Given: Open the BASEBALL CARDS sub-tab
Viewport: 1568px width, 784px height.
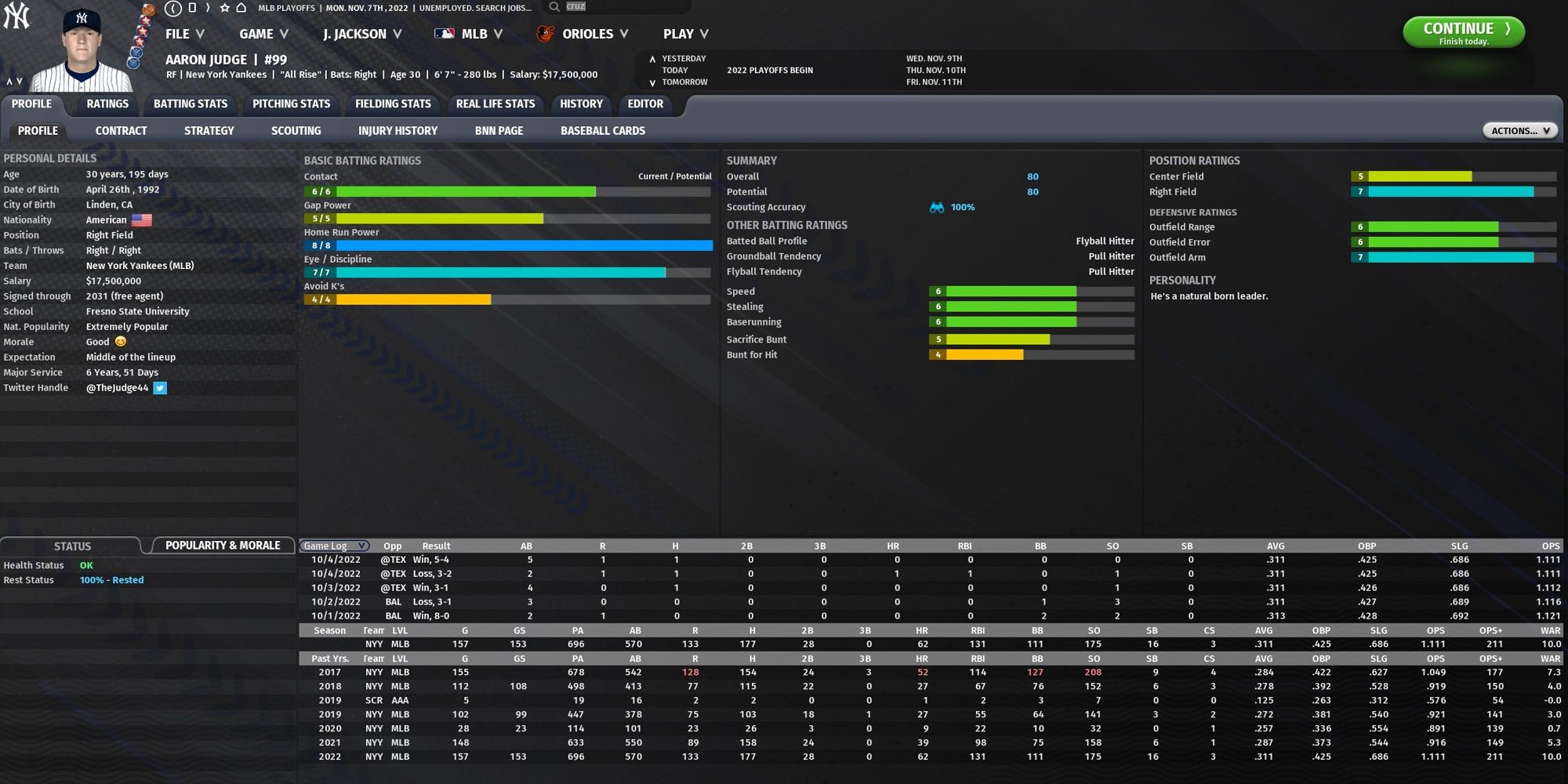Looking at the screenshot, I should (x=603, y=131).
